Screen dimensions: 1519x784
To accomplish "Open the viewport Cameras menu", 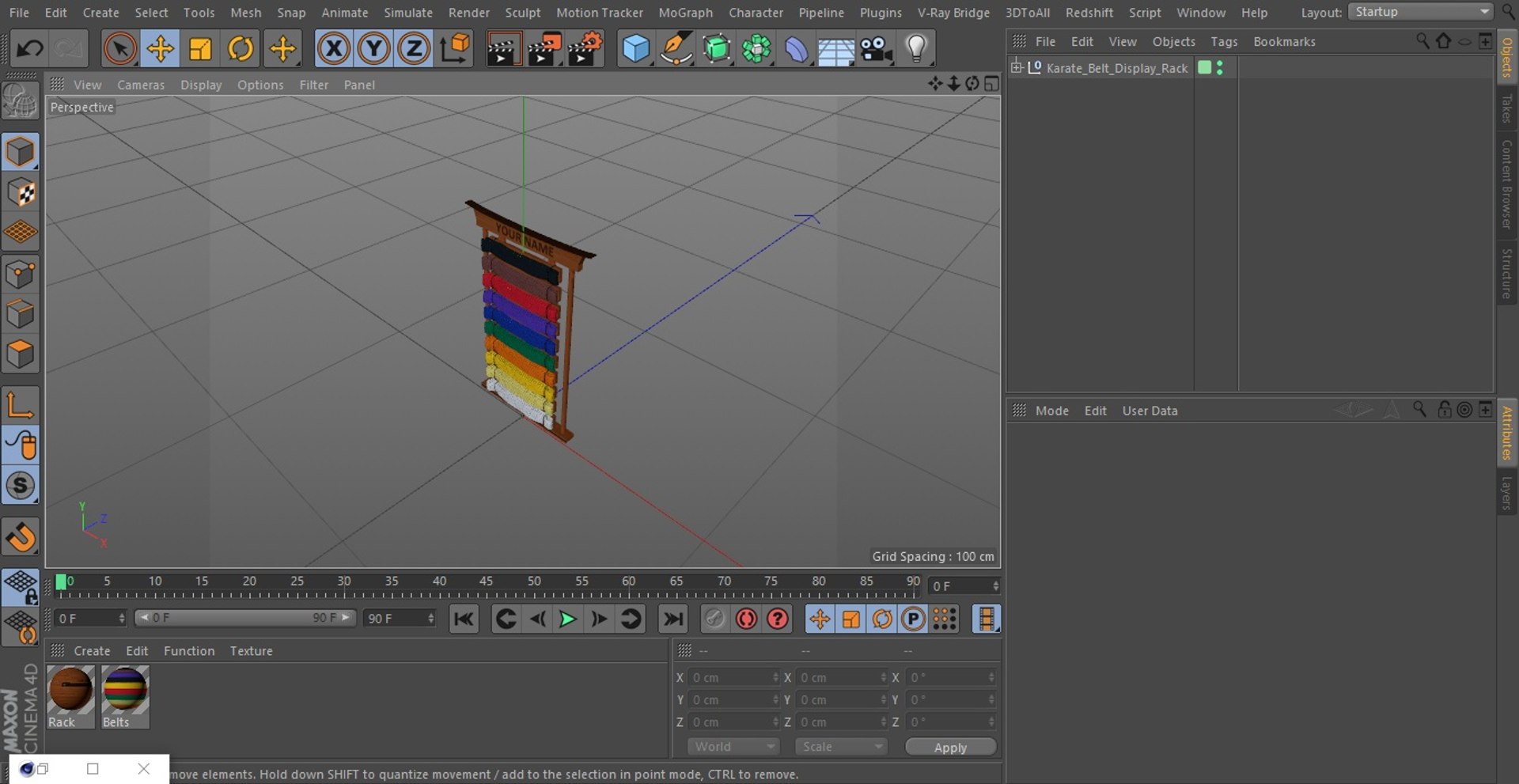I will 141,85.
